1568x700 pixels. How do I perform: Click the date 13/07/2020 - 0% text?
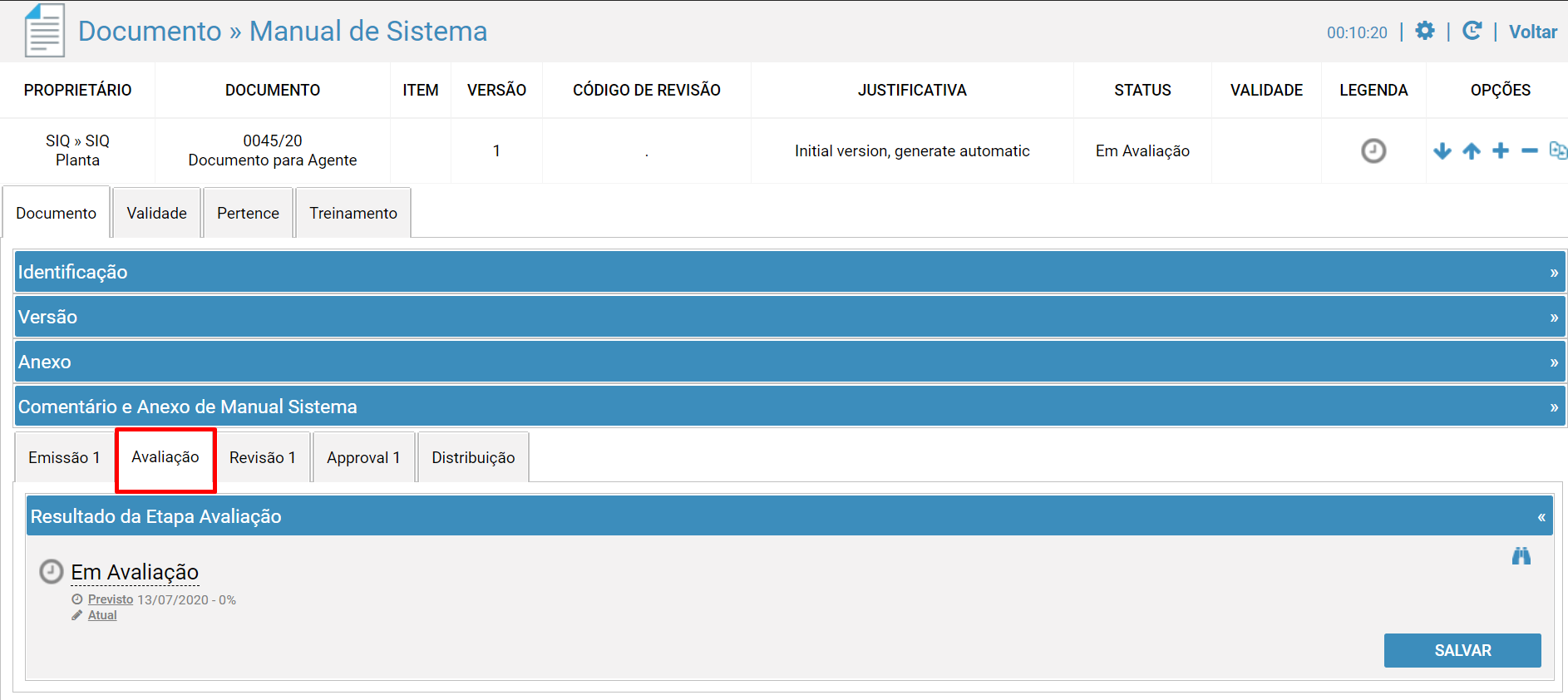click(186, 599)
